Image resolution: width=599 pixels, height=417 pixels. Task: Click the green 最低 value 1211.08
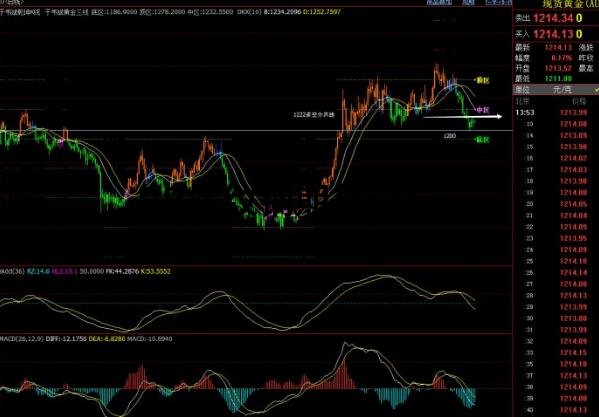click(558, 79)
